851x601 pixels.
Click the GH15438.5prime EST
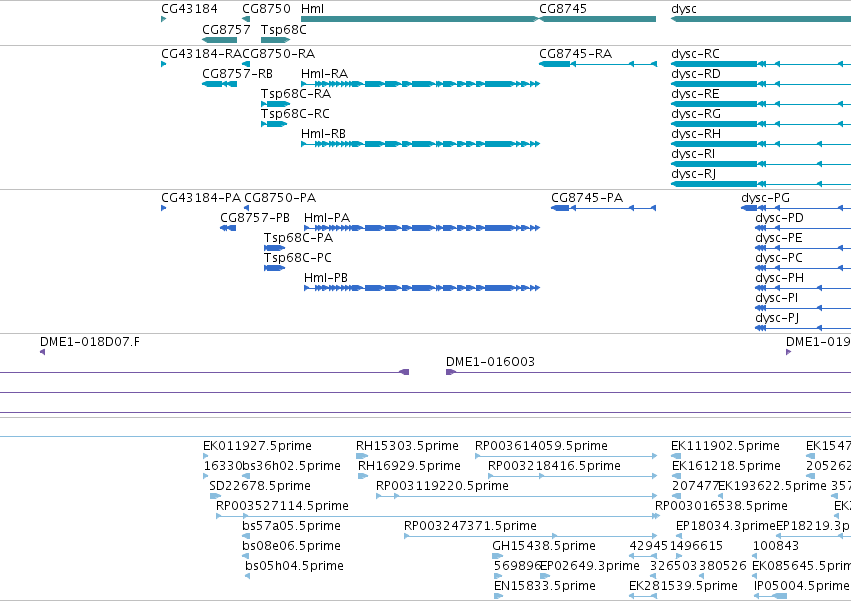point(498,556)
